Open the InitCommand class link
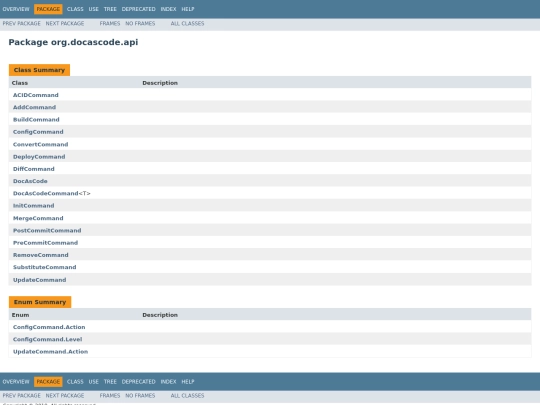The height and width of the screenshot is (405, 540). coord(33,206)
